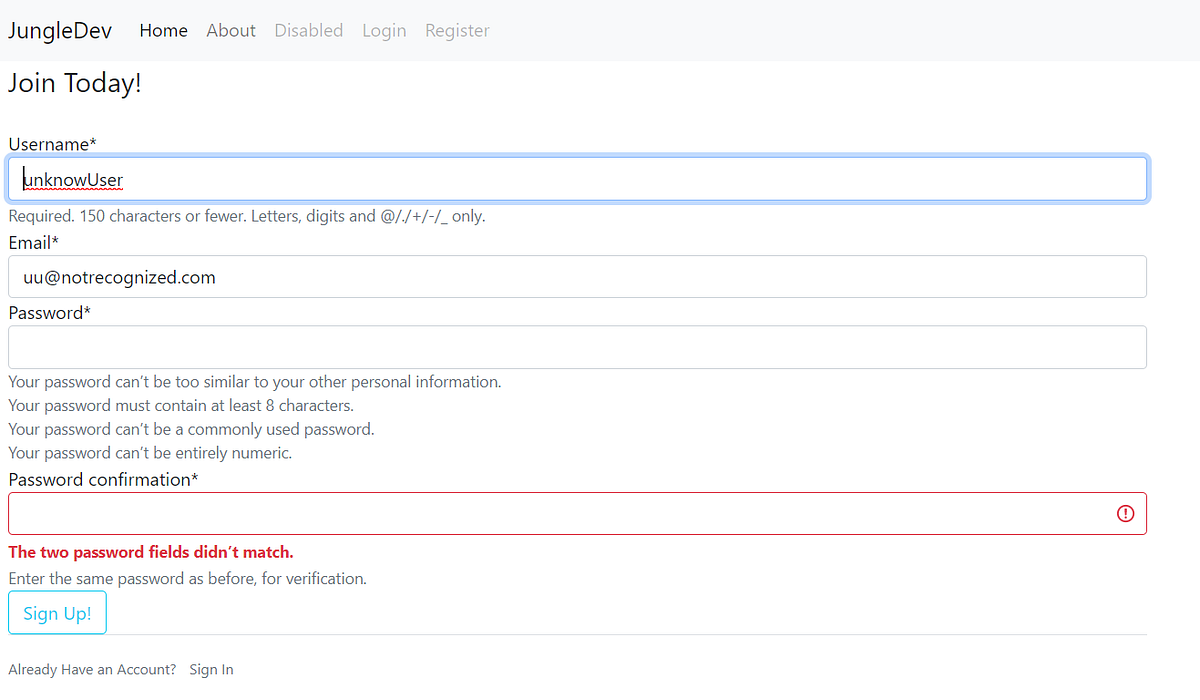Click the JungleDev brand logo
The image size is (1200, 700).
coord(60,30)
